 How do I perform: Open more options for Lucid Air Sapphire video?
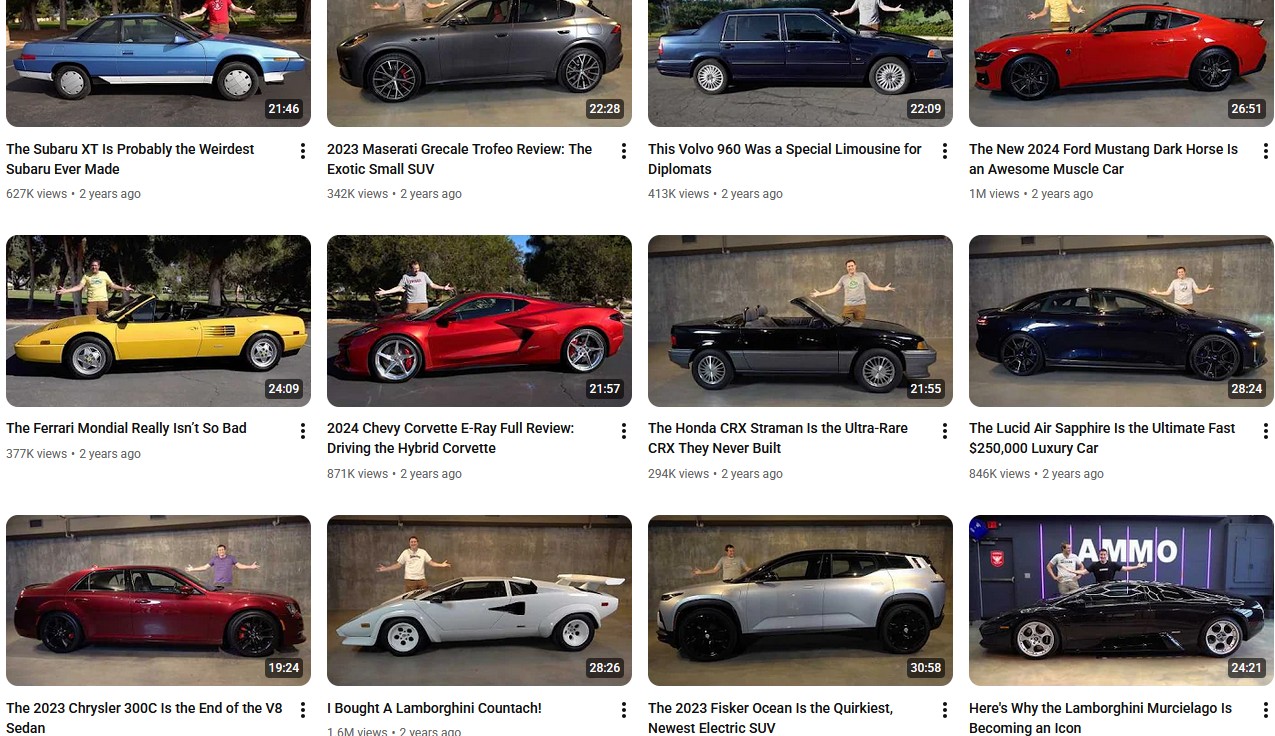coord(1265,431)
